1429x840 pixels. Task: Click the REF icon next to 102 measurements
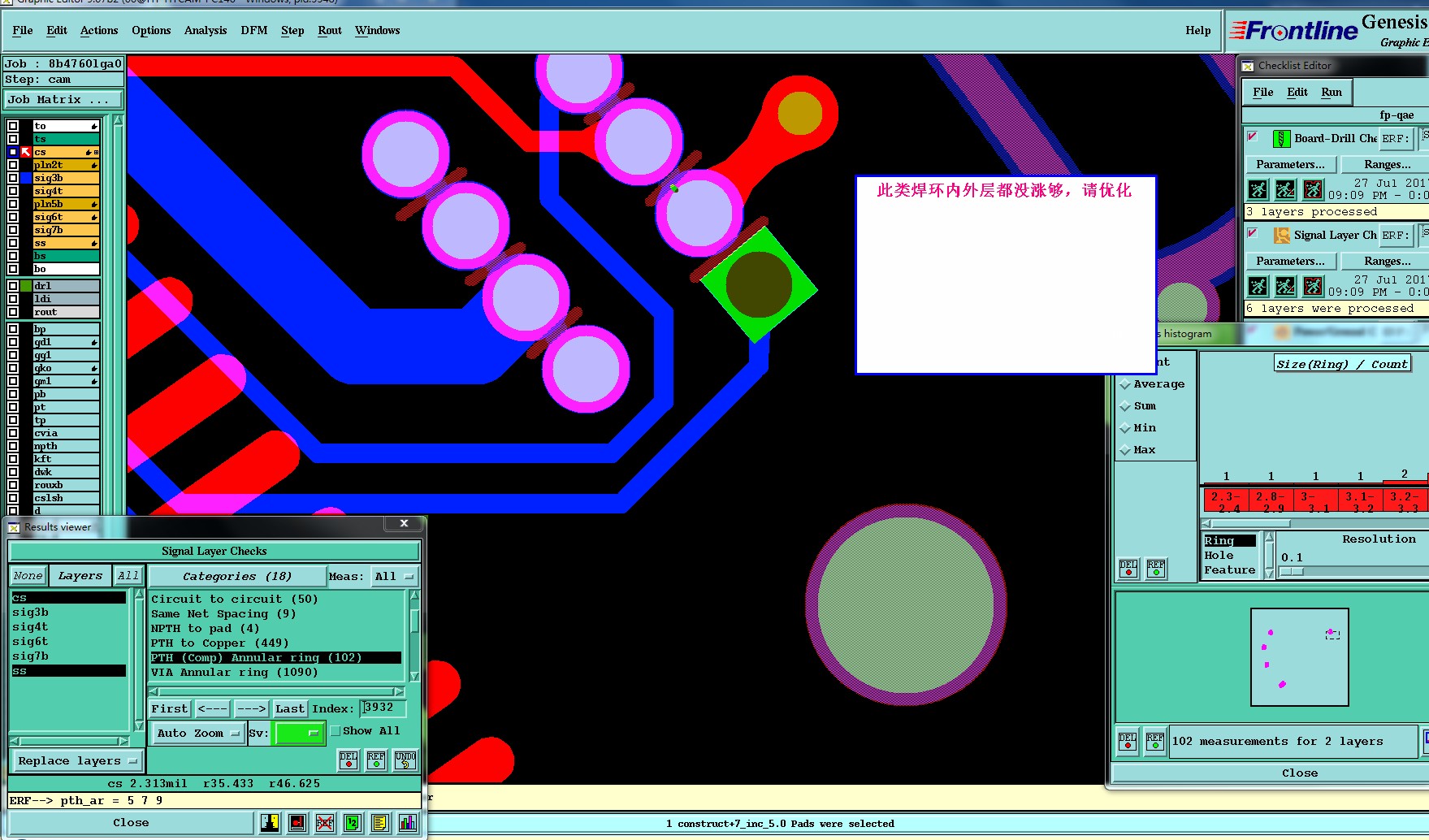(x=1155, y=741)
